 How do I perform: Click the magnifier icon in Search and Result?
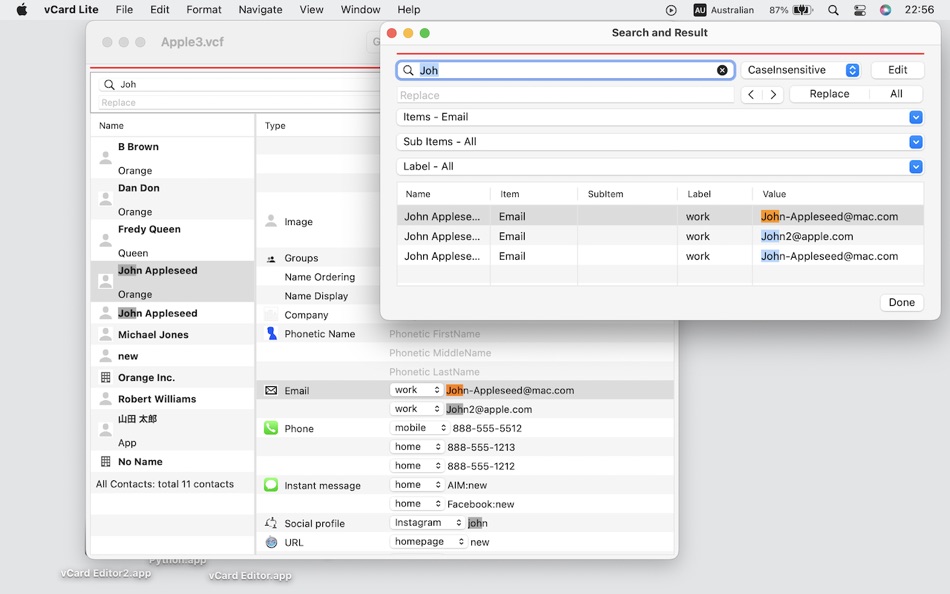coord(408,70)
